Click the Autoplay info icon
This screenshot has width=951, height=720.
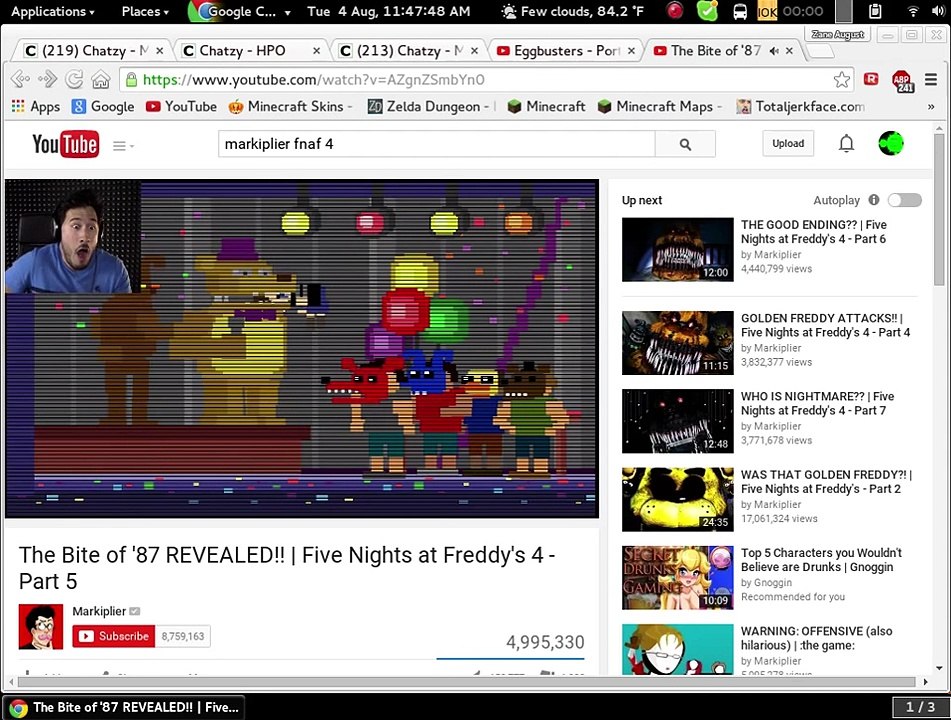click(x=873, y=200)
